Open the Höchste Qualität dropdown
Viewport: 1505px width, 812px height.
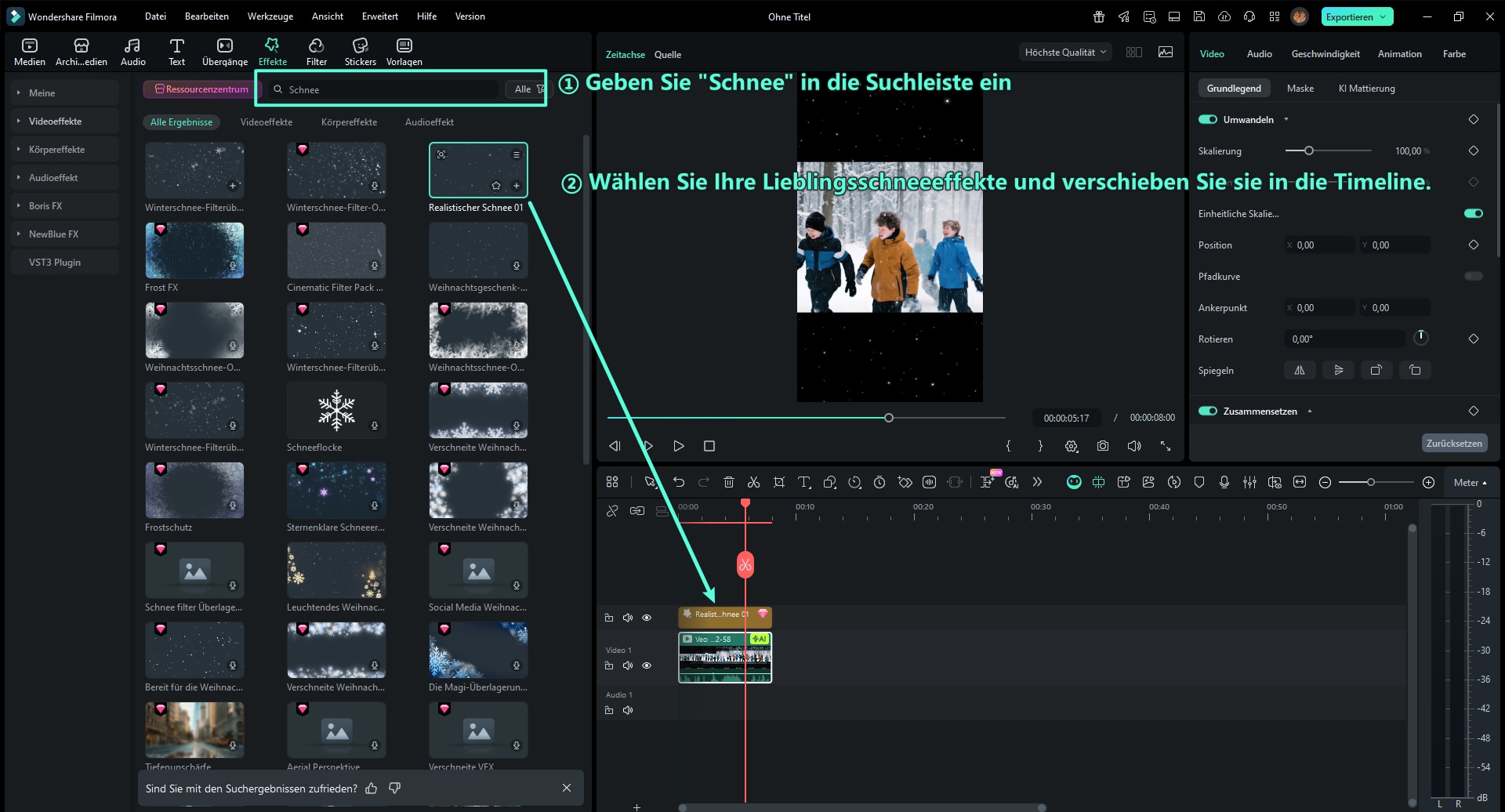[1064, 52]
